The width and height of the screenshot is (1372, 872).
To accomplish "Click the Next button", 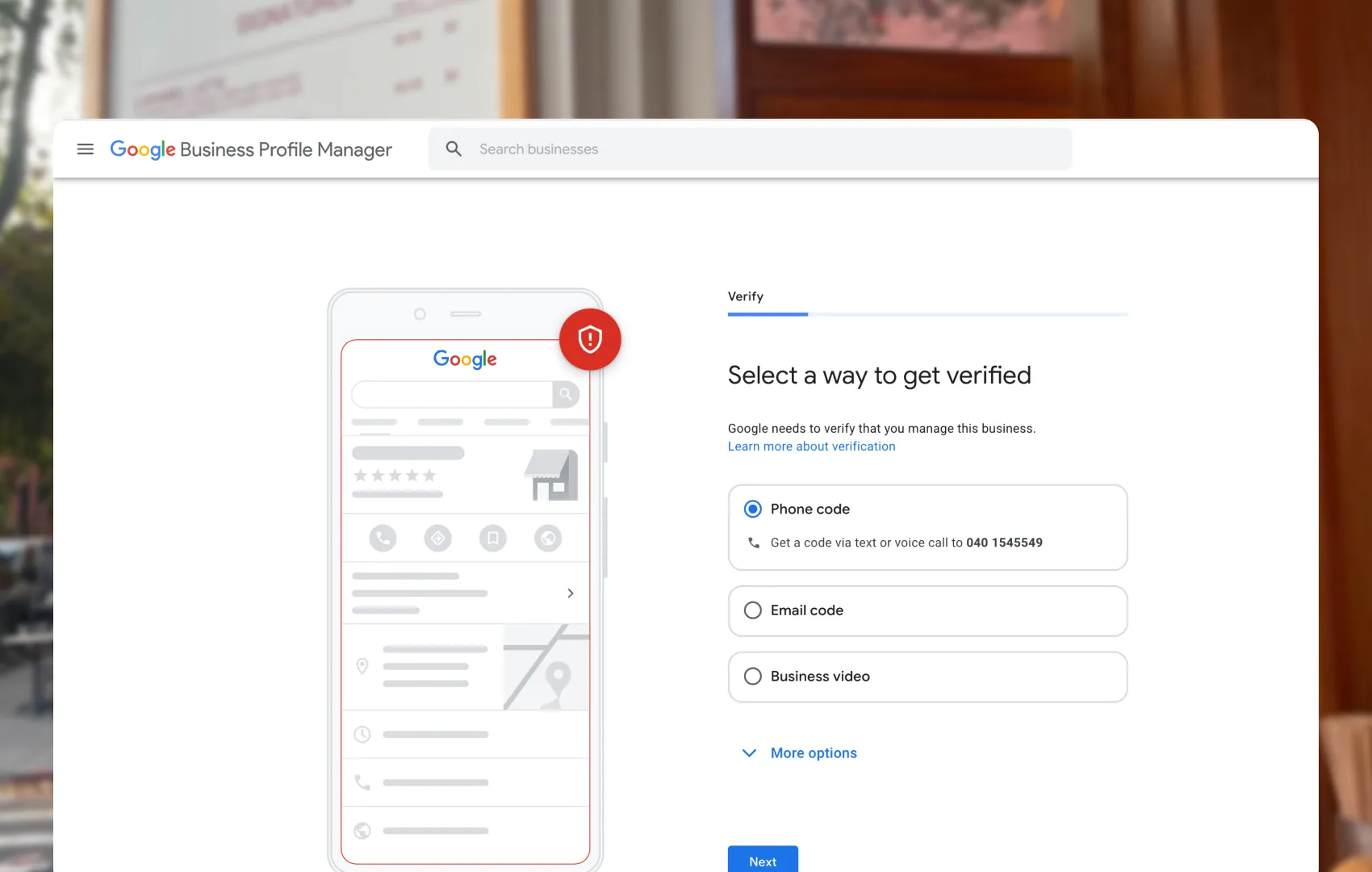I will (763, 859).
